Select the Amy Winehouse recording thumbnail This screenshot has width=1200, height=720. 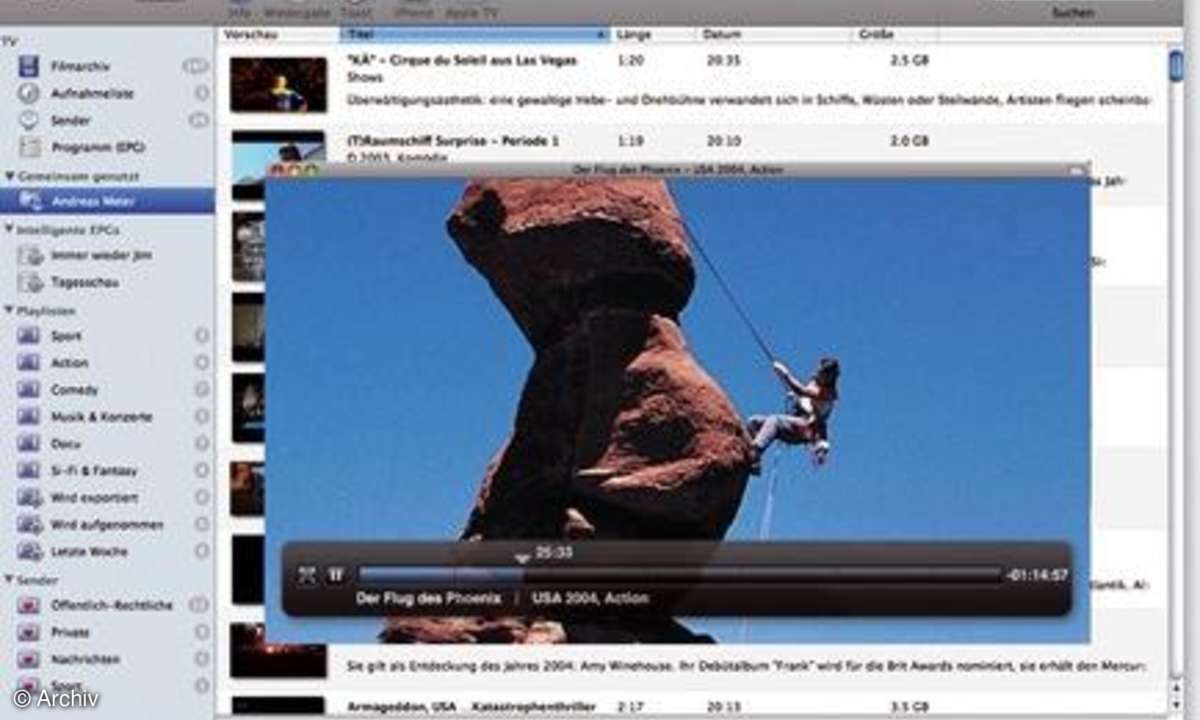[x=278, y=650]
